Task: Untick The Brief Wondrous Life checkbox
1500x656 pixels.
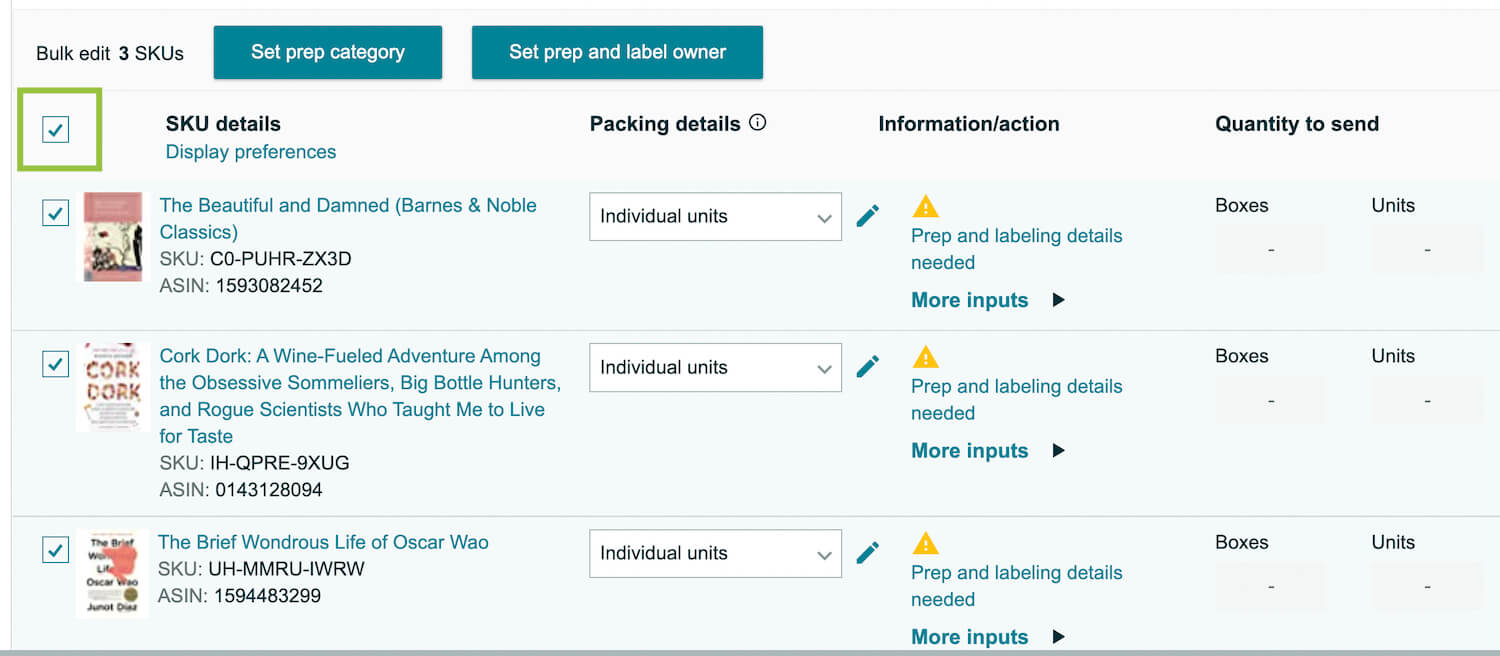Action: pos(55,550)
